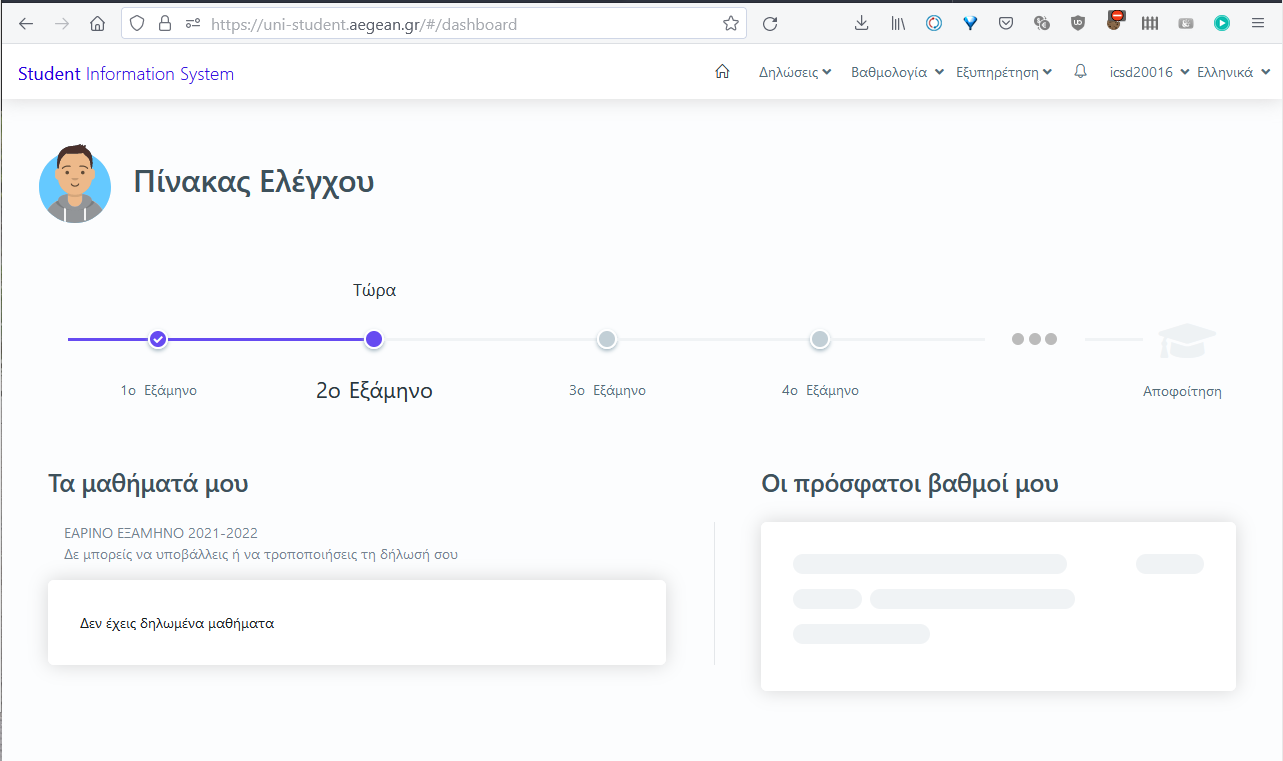
Task: Open the icsd20016 user menu
Action: 1148,72
